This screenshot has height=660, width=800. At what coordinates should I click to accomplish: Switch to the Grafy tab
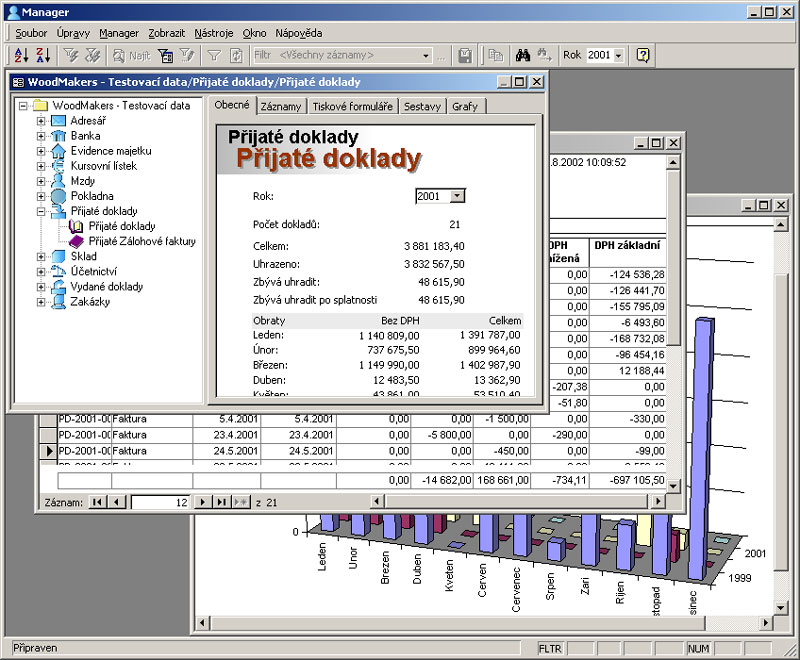[x=464, y=106]
